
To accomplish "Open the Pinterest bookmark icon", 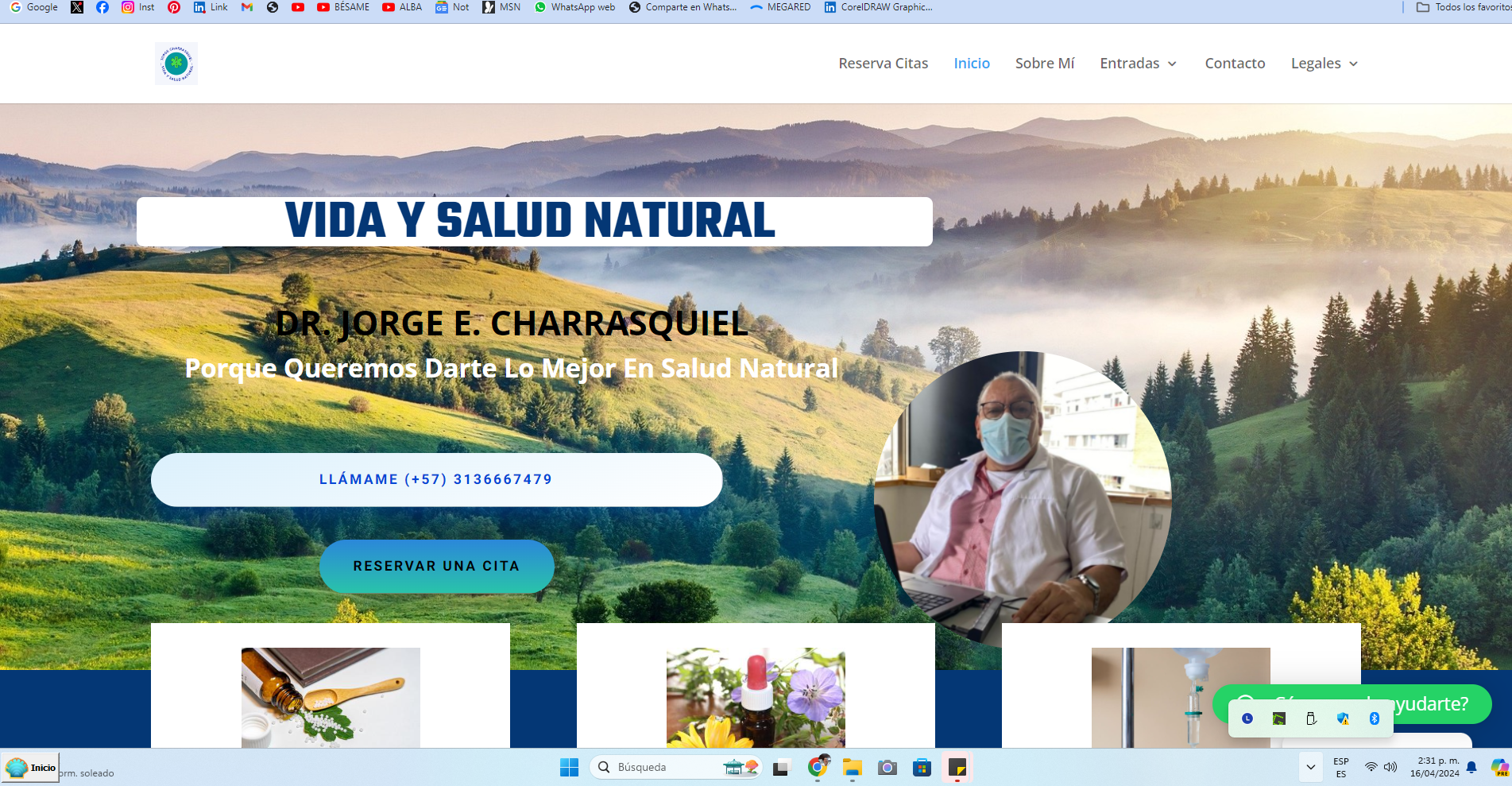I will coord(174,7).
